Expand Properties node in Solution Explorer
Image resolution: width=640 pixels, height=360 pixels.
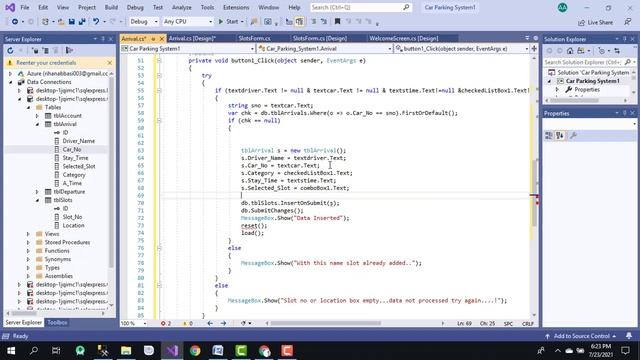557,89
